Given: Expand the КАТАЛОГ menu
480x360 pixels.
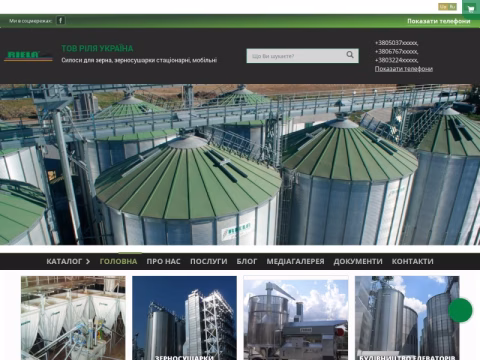Looking at the screenshot, I should tap(68, 261).
